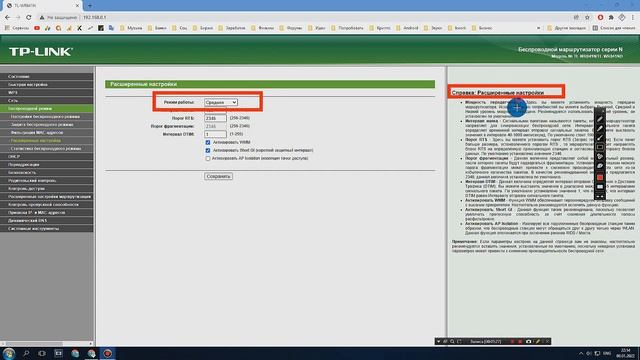The height and width of the screenshot is (360, 640).
Task: Open Chrome three-dot menu
Action: (633, 17)
